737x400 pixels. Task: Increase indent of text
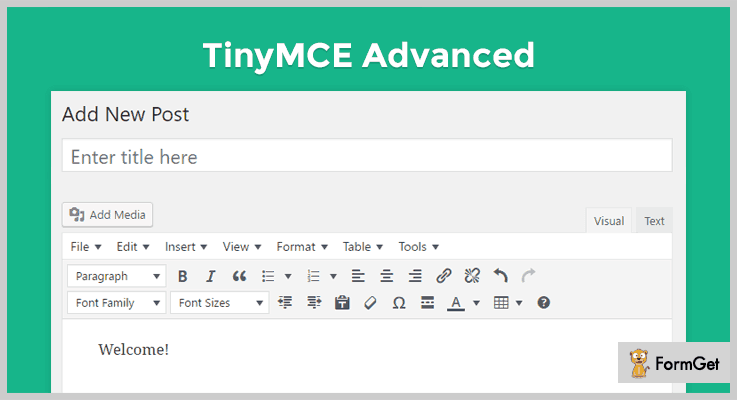(314, 303)
